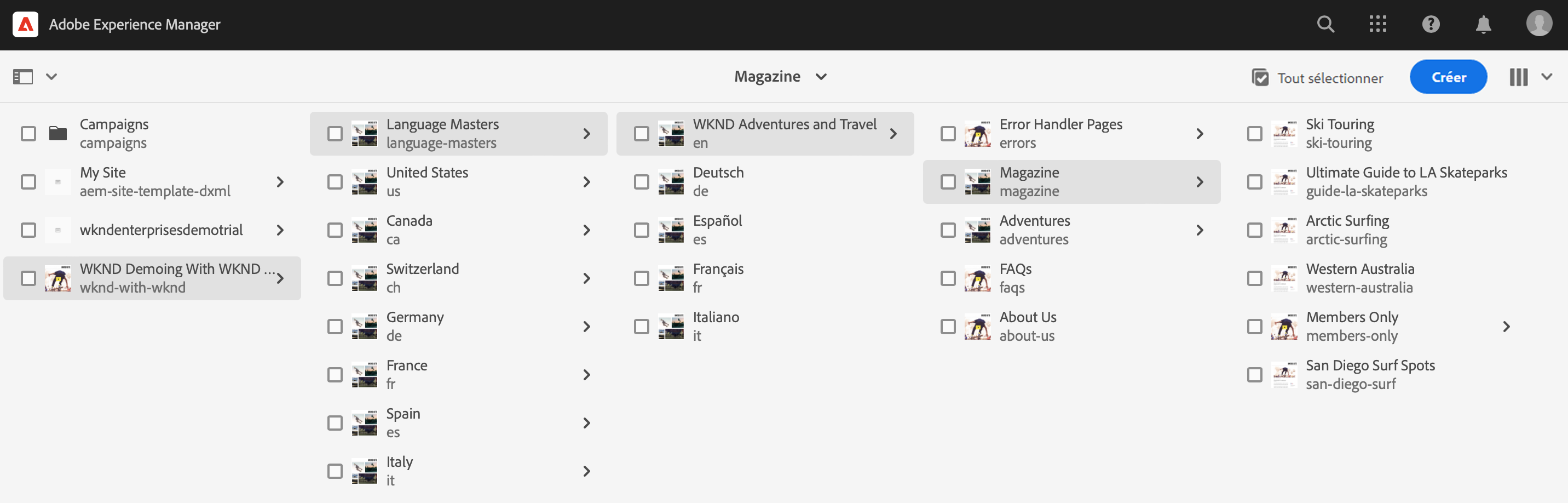The height and width of the screenshot is (503, 1568).
Task: Check the Campaigns folder checkbox
Action: coord(28,133)
